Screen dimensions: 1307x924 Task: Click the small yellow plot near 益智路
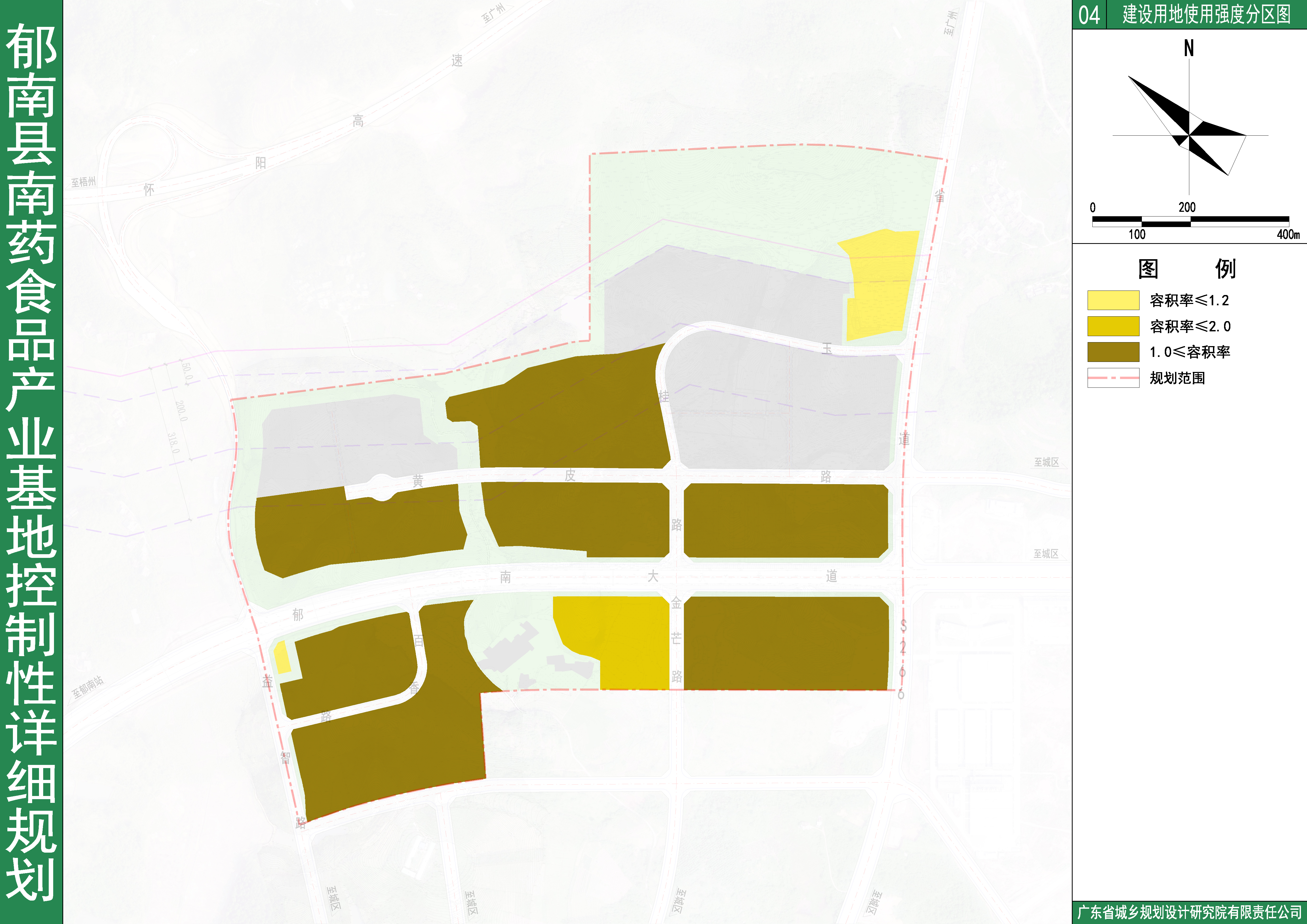point(282,657)
